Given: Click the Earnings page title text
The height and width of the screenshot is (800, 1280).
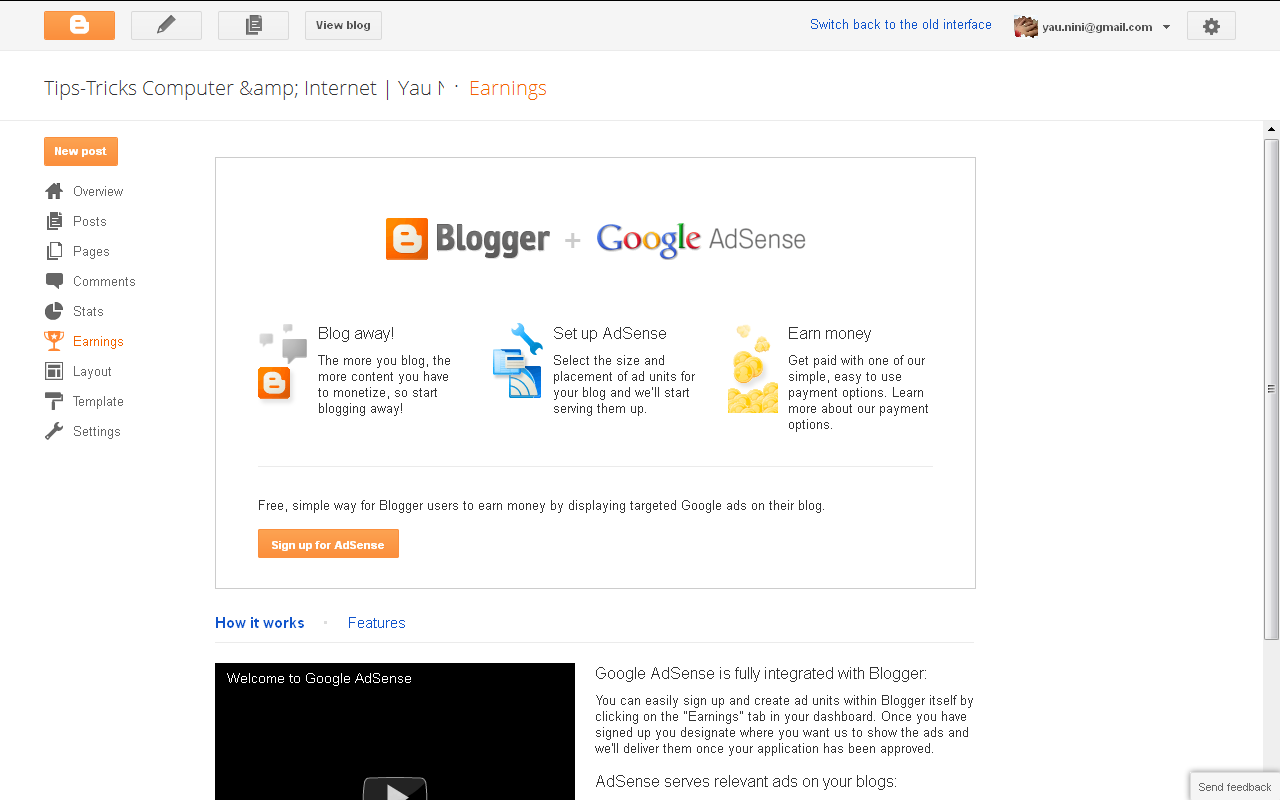Looking at the screenshot, I should coord(508,88).
